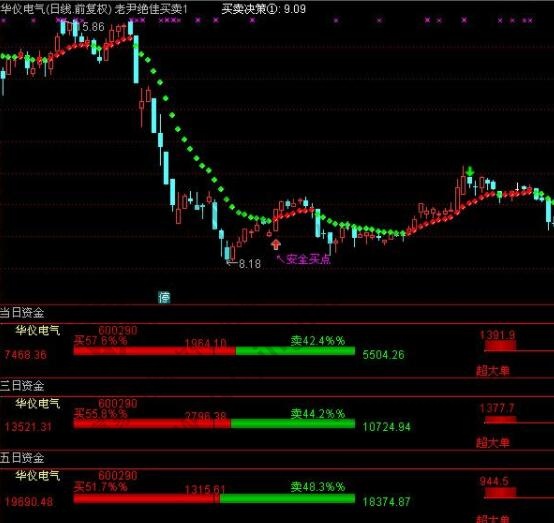
Task: Click the 买卖决策①: 9.09 indicator value
Action: 264,9
